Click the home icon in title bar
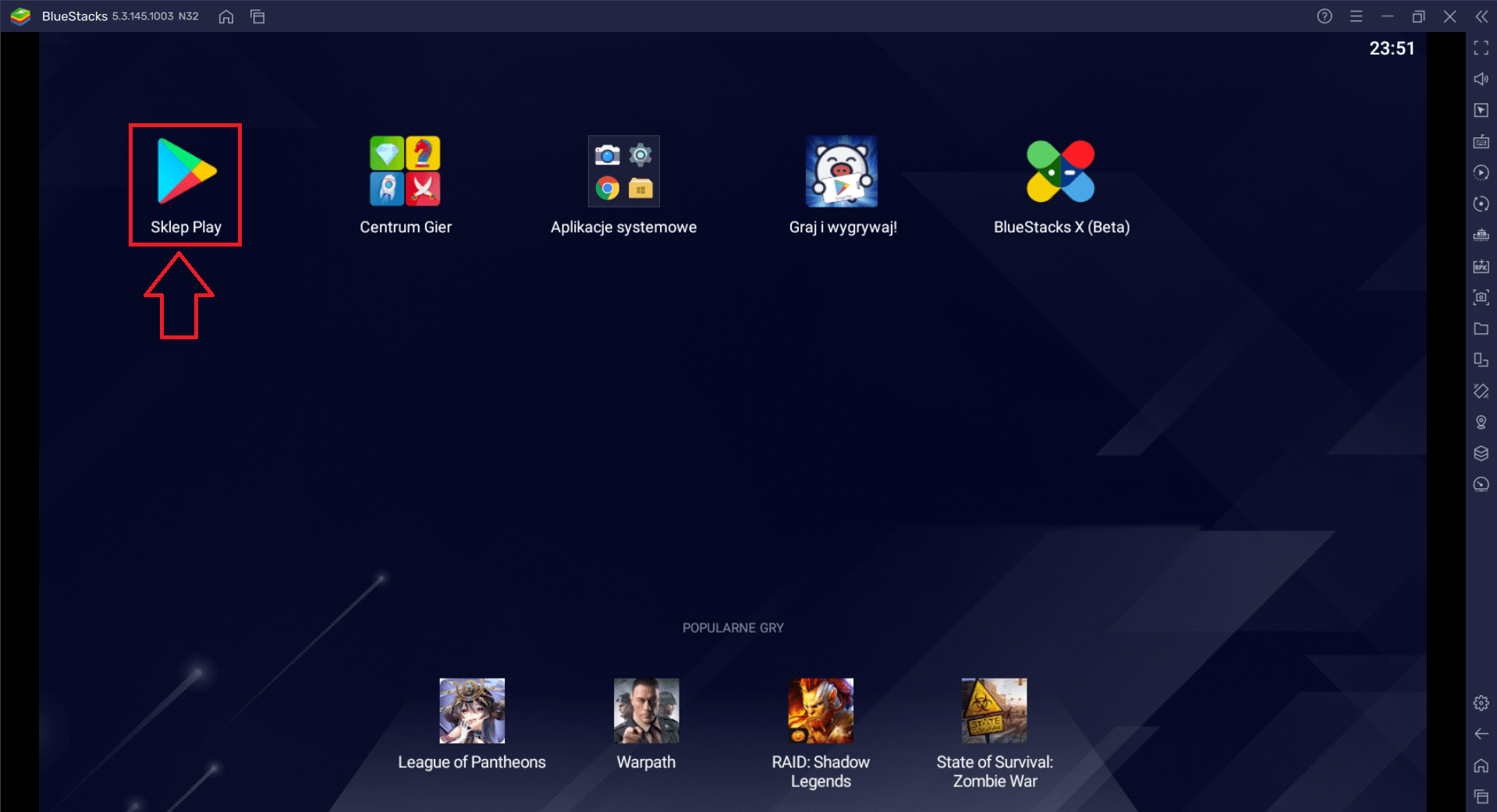Viewport: 1497px width, 812px height. click(x=226, y=16)
